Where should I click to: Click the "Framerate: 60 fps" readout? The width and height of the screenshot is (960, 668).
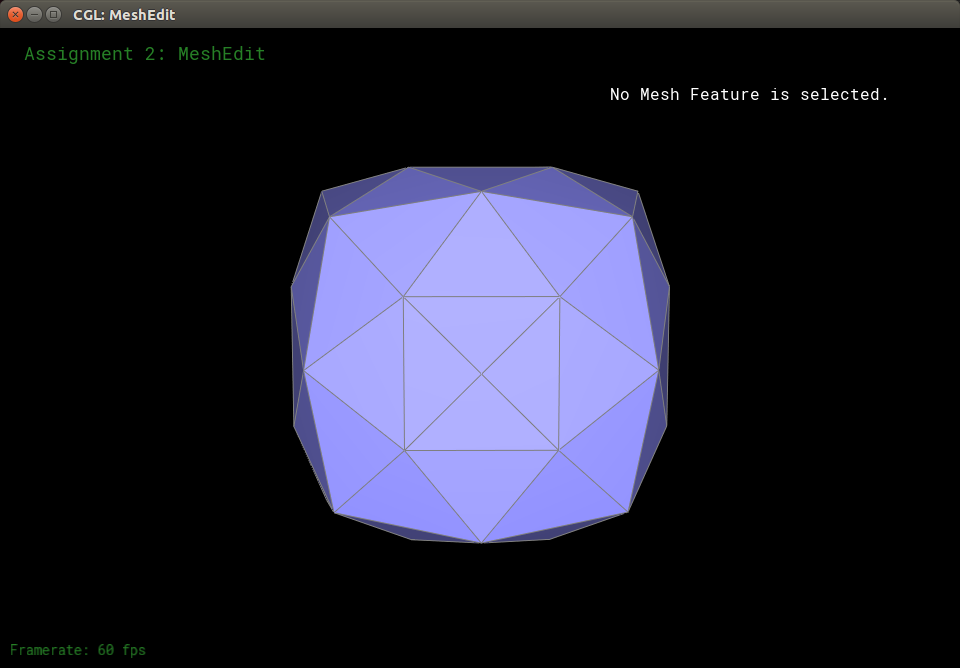(78, 650)
